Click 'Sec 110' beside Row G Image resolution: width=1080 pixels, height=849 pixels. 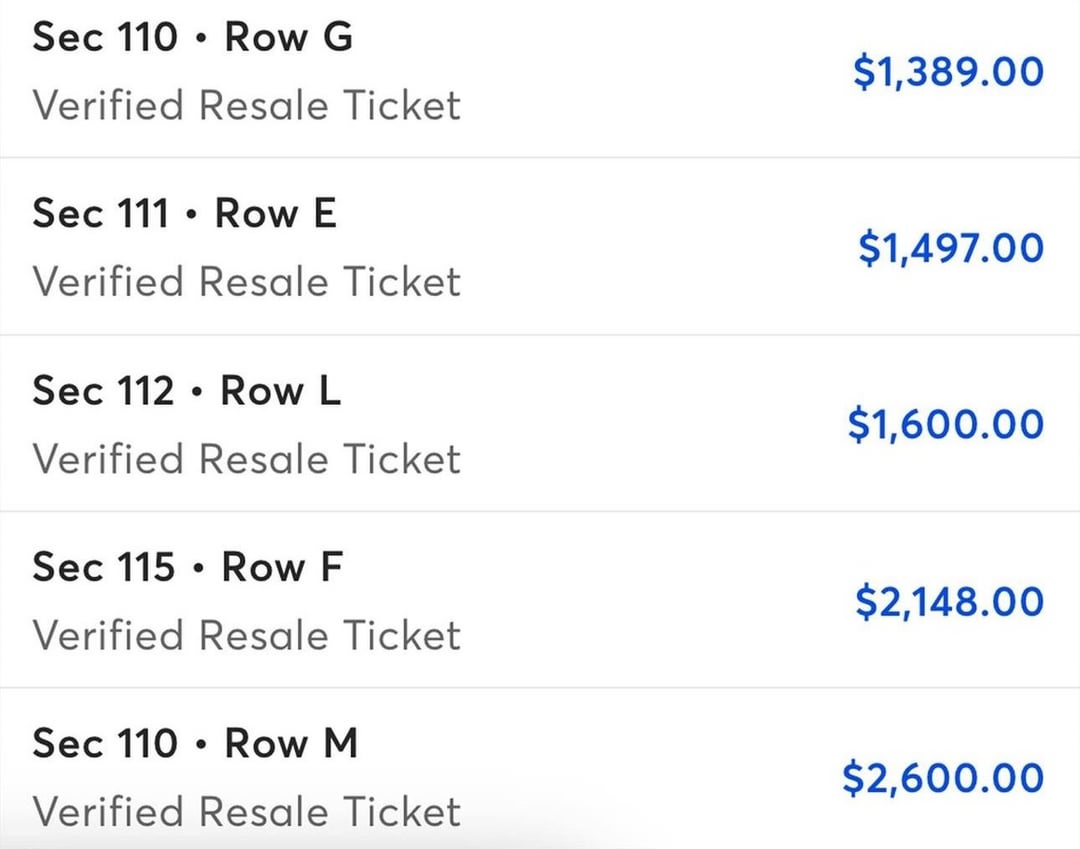(x=103, y=37)
